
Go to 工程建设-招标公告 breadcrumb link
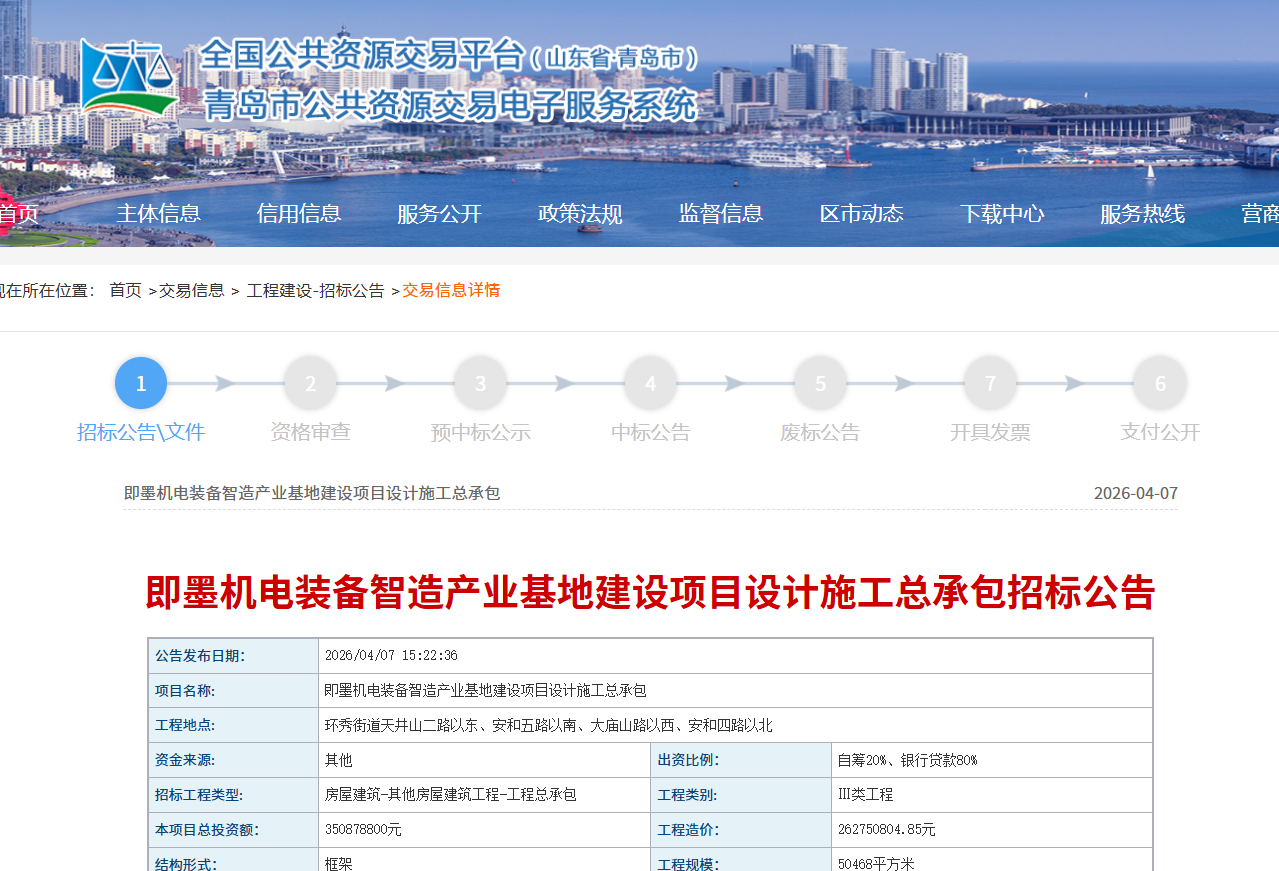[x=316, y=290]
